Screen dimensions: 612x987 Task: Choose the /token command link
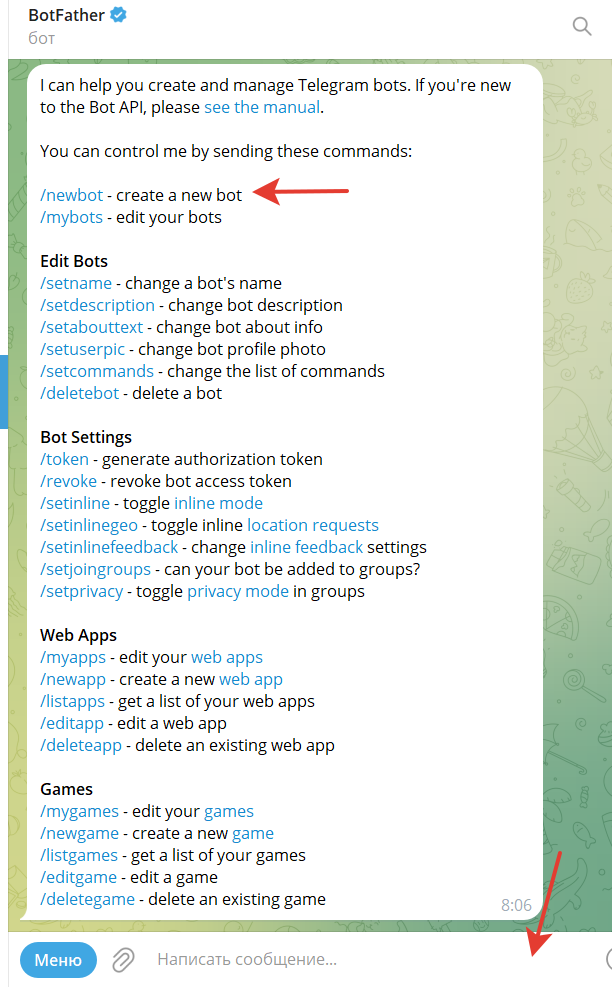[x=65, y=459]
